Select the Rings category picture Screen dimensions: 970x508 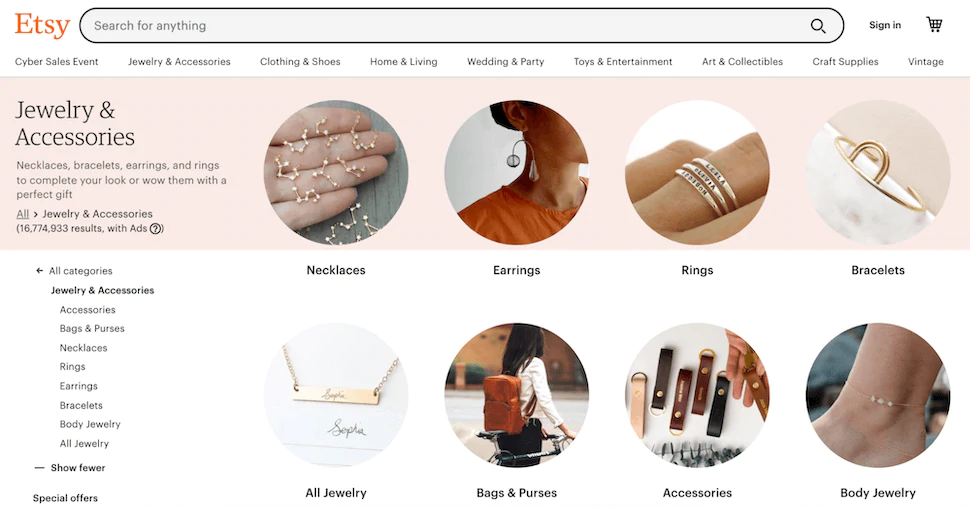click(697, 173)
